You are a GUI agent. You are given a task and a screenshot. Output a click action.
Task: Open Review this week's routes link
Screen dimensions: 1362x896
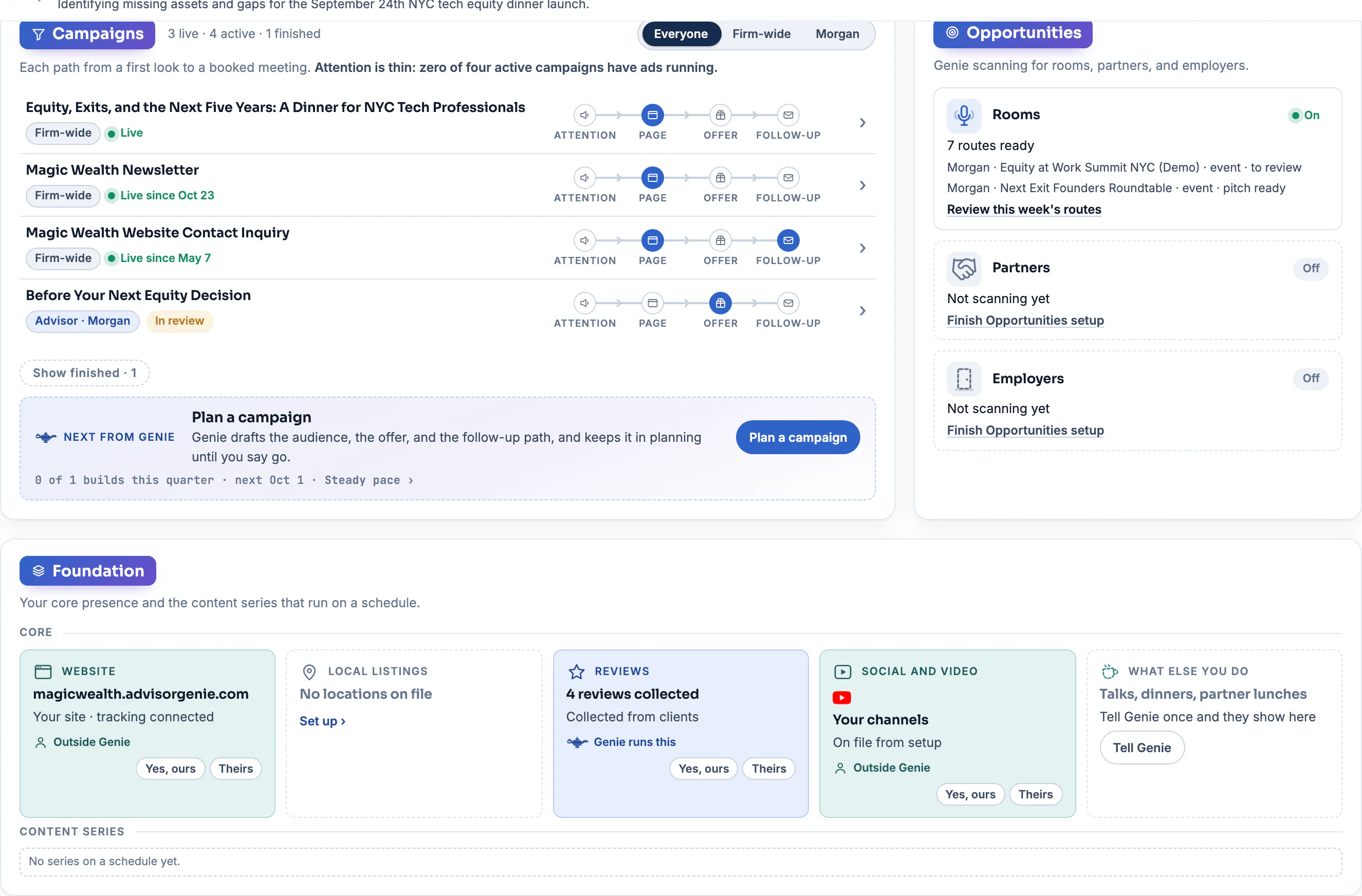click(1024, 210)
